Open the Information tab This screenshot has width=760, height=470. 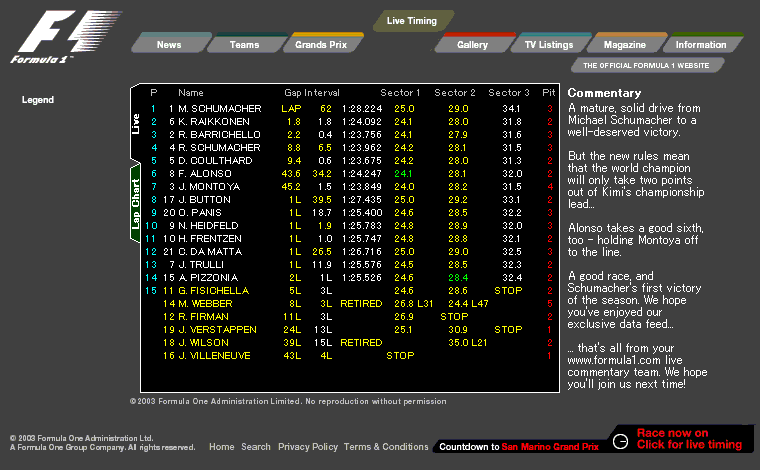(x=701, y=45)
